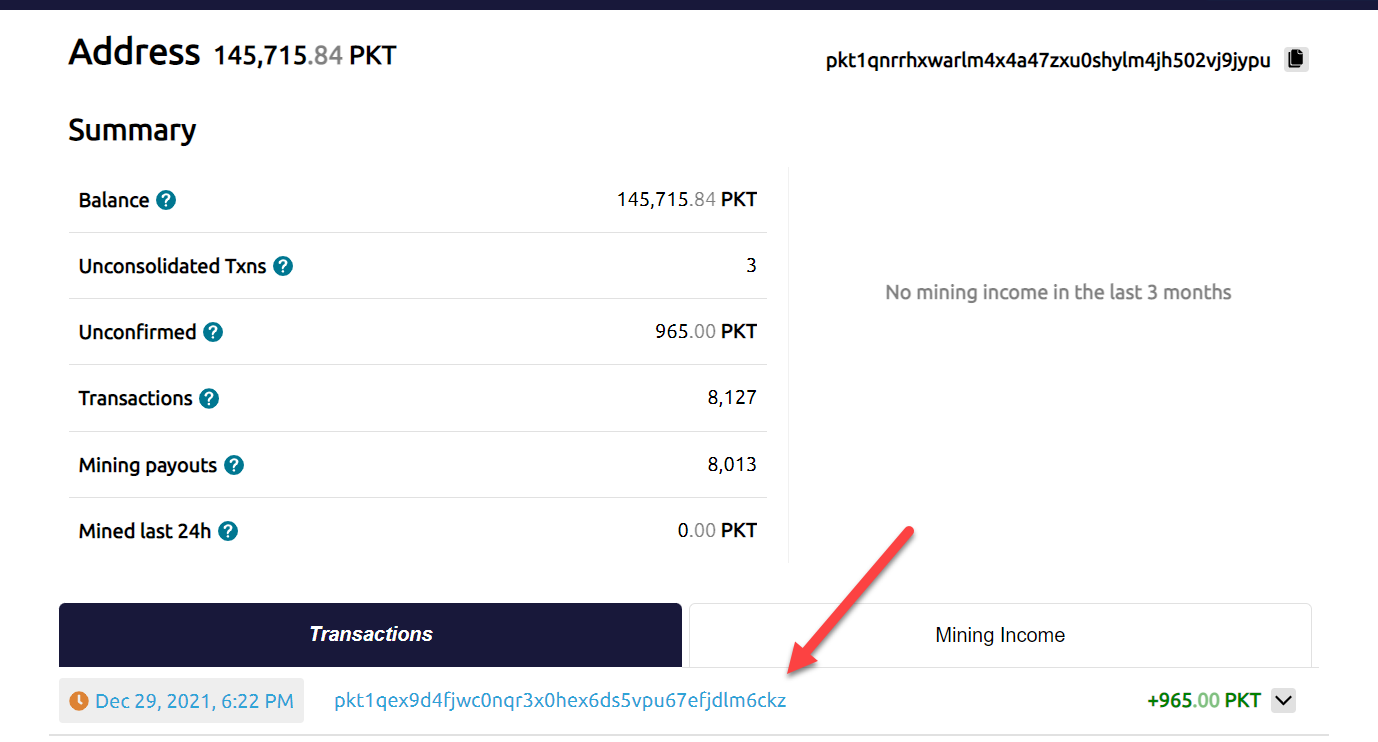The height and width of the screenshot is (742, 1378).
Task: Select the Transactions tab
Action: click(370, 635)
